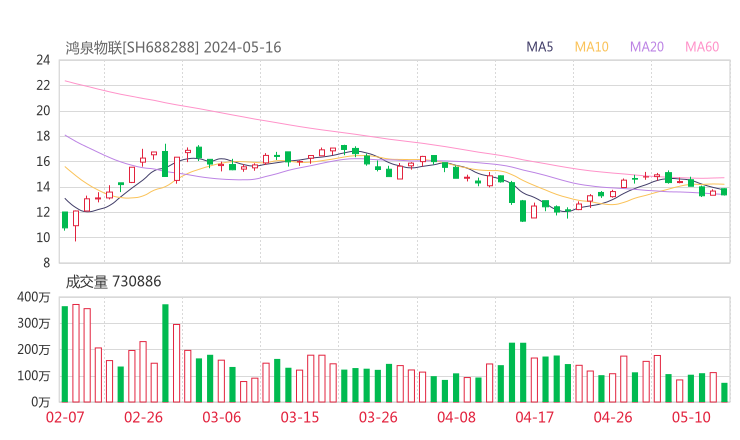Click the MA10 legend label
The height and width of the screenshot is (440, 740).
pyautogui.click(x=591, y=47)
